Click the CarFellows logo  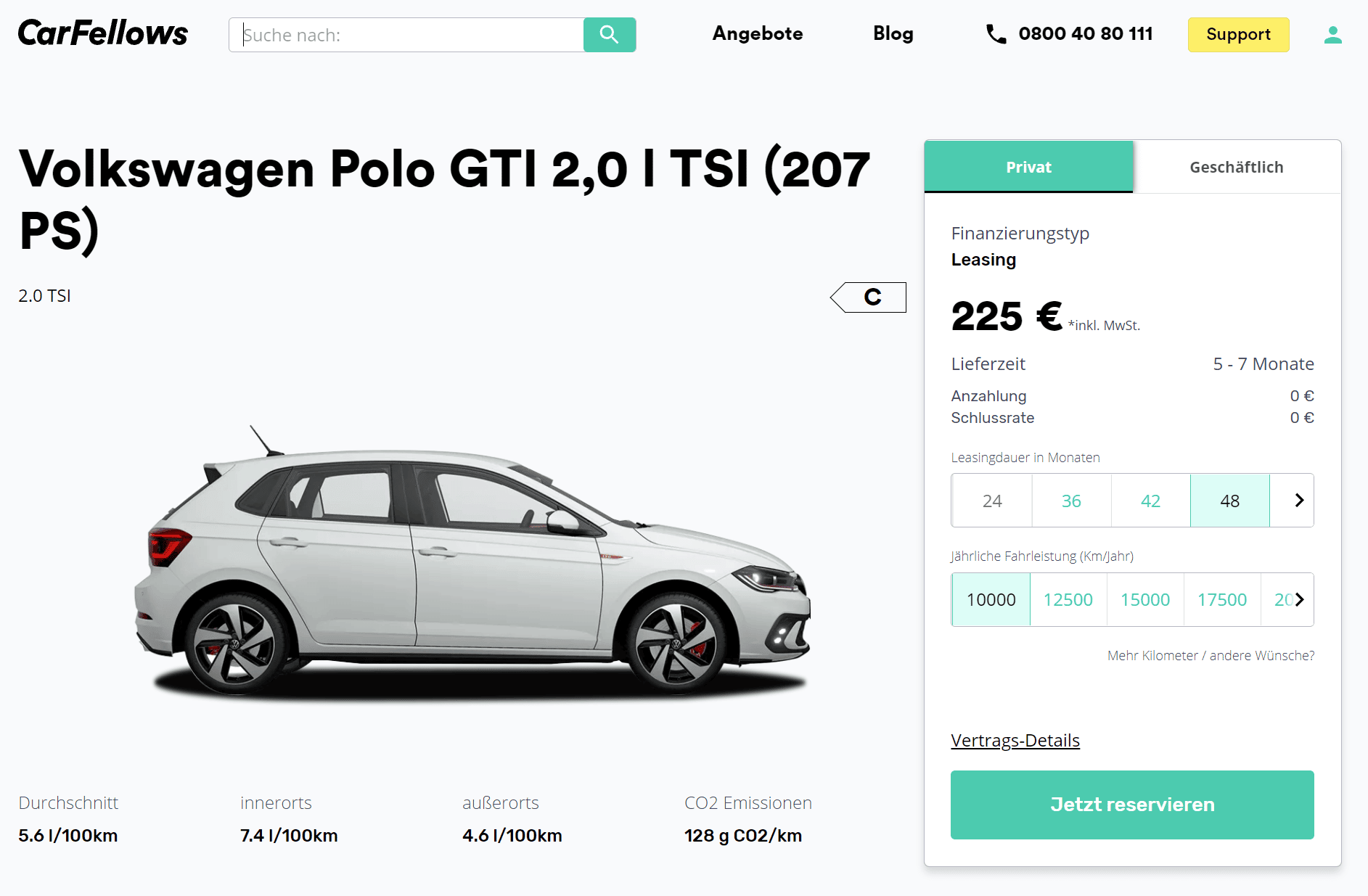click(102, 33)
